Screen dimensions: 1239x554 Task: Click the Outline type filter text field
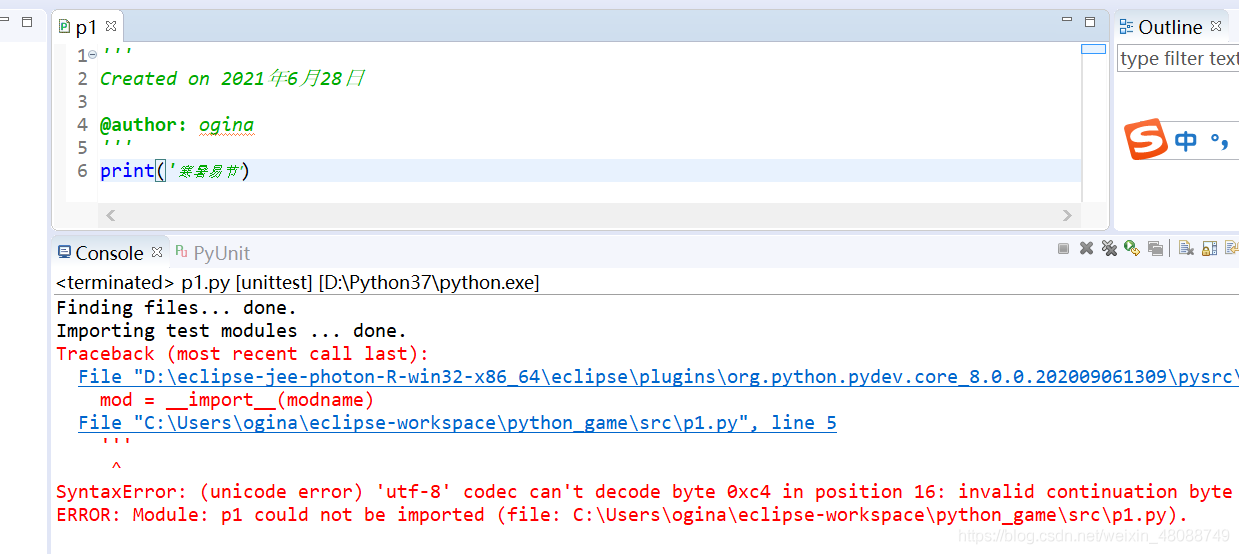1178,59
